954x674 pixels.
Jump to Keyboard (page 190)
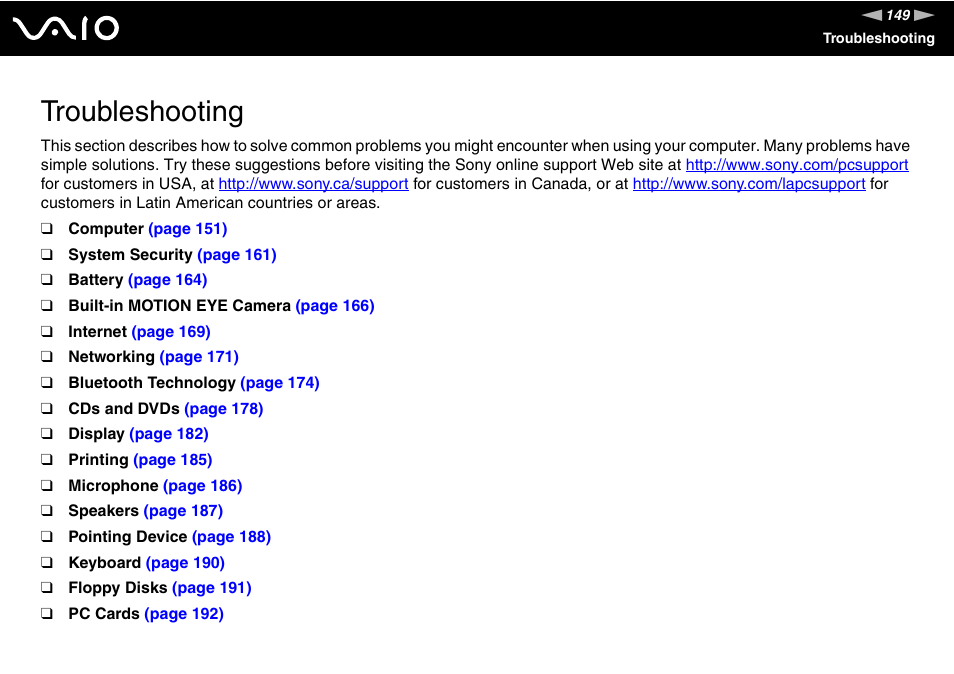[x=186, y=563]
